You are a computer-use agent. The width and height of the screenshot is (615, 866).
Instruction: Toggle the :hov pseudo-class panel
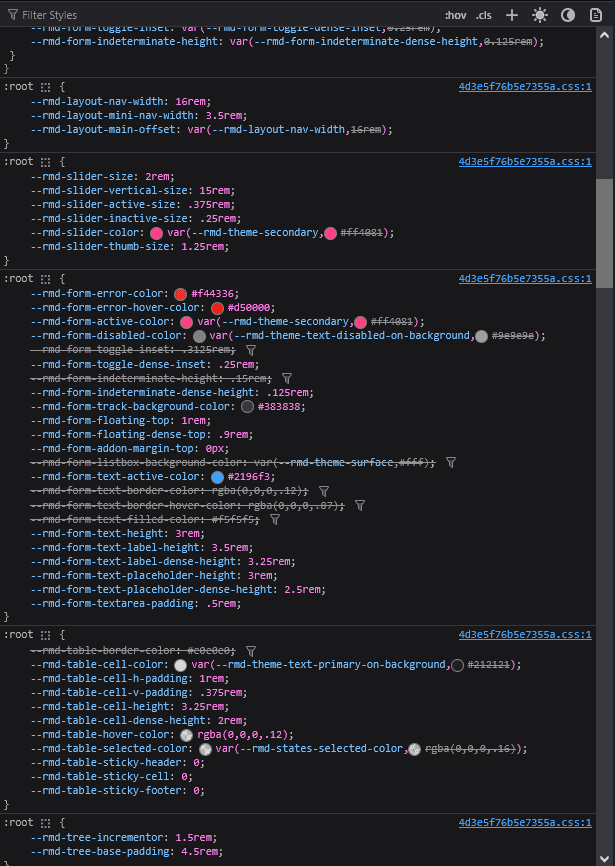point(456,14)
